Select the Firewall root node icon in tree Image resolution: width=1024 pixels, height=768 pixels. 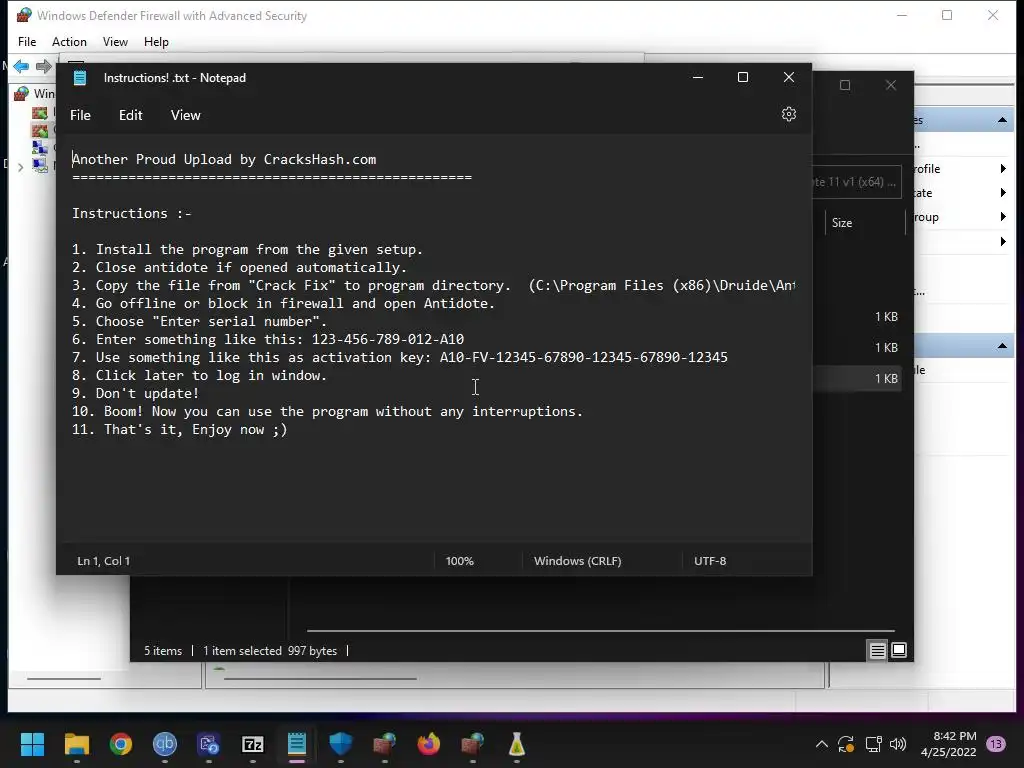tap(22, 93)
